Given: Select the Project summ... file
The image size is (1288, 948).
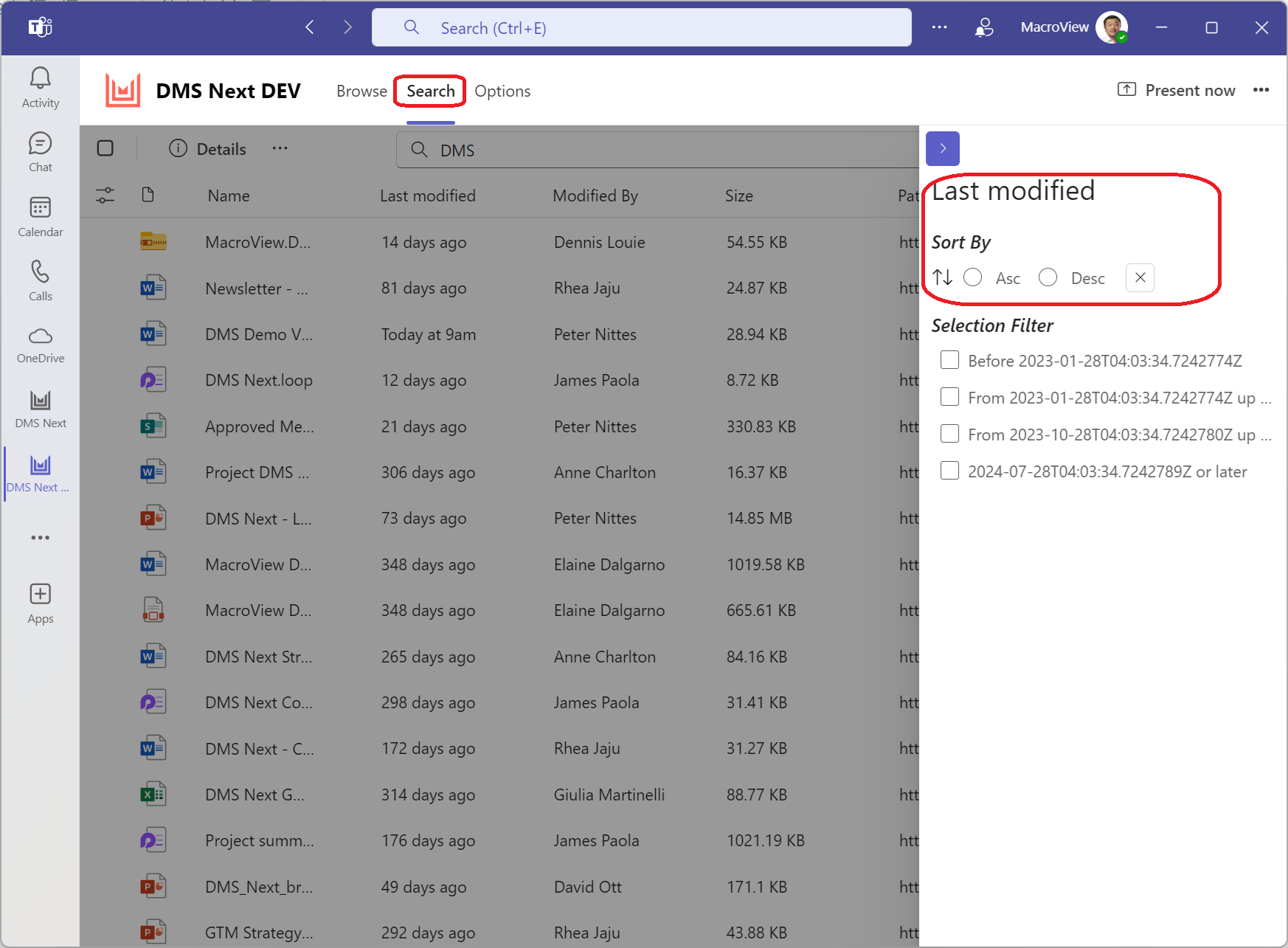Looking at the screenshot, I should 260,840.
